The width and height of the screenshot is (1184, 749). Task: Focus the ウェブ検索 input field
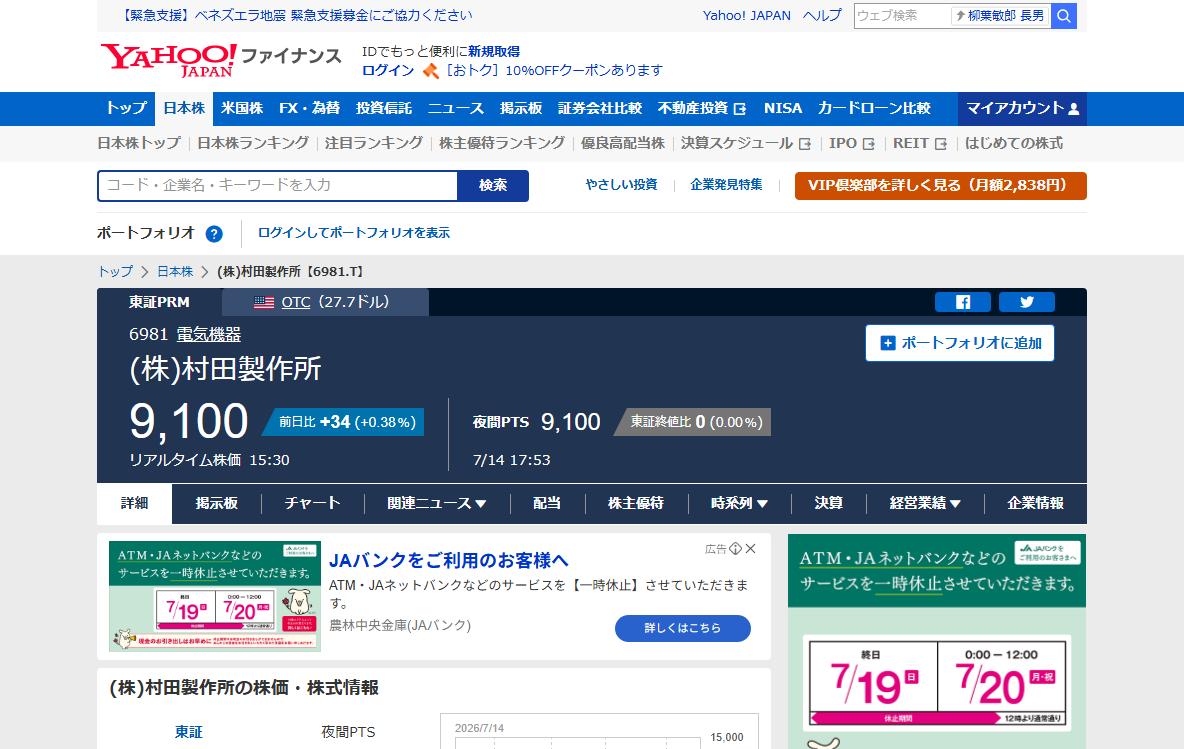click(902, 16)
